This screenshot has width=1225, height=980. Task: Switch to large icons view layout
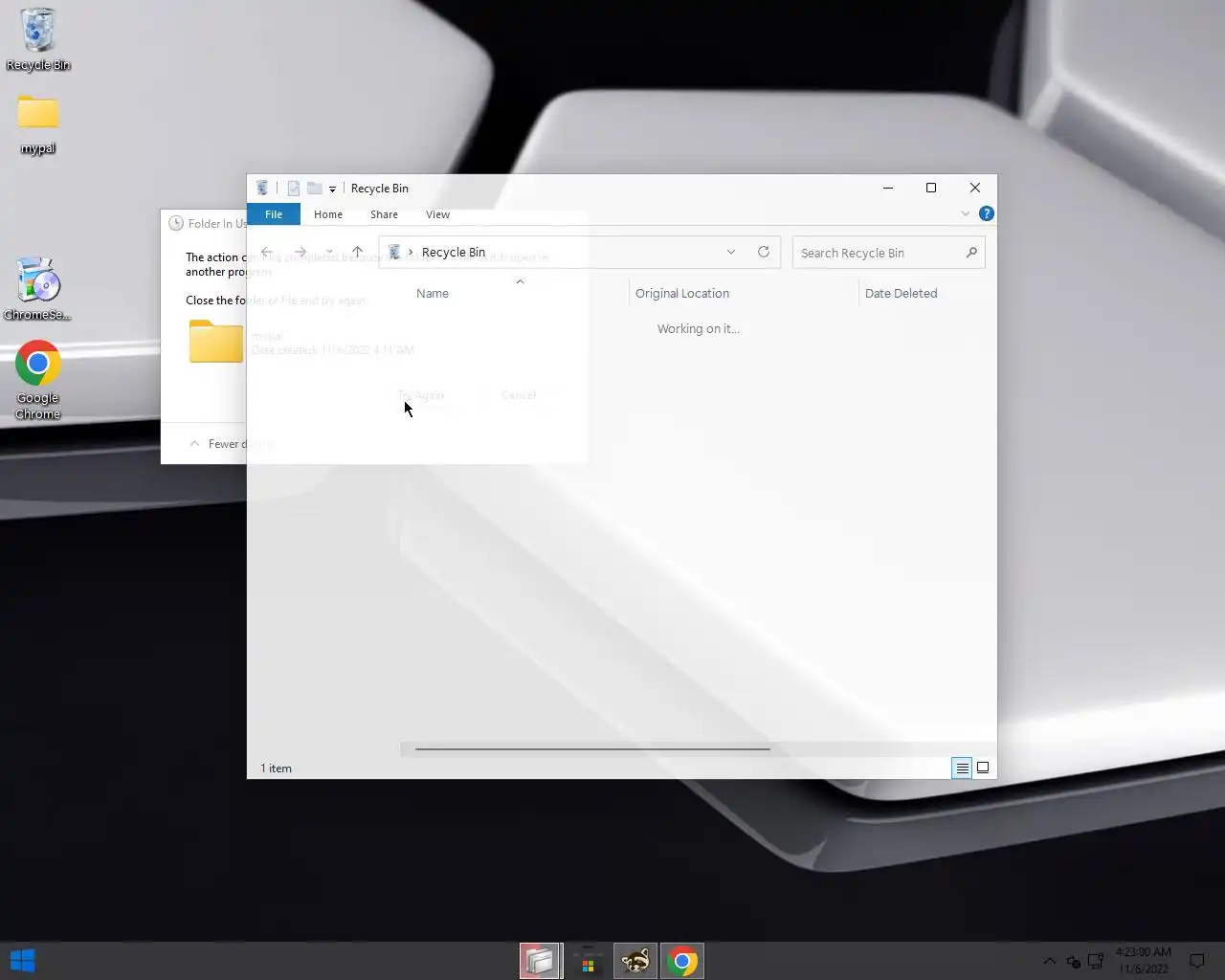(983, 768)
